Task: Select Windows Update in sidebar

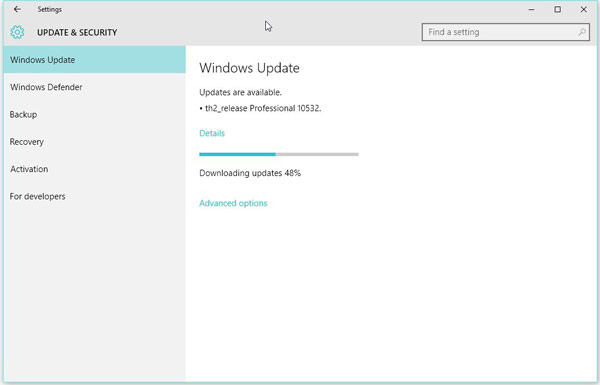Action: coord(95,60)
